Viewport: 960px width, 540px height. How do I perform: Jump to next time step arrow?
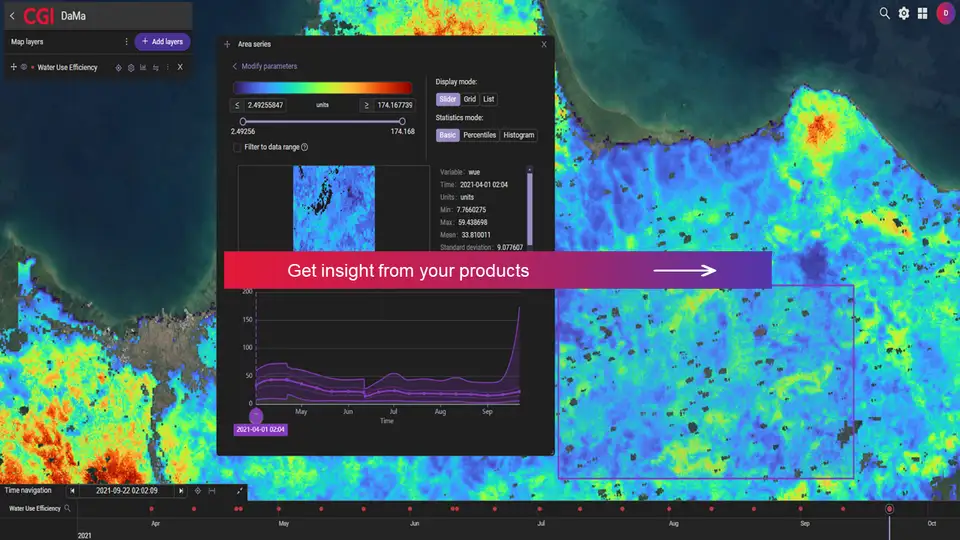point(180,491)
